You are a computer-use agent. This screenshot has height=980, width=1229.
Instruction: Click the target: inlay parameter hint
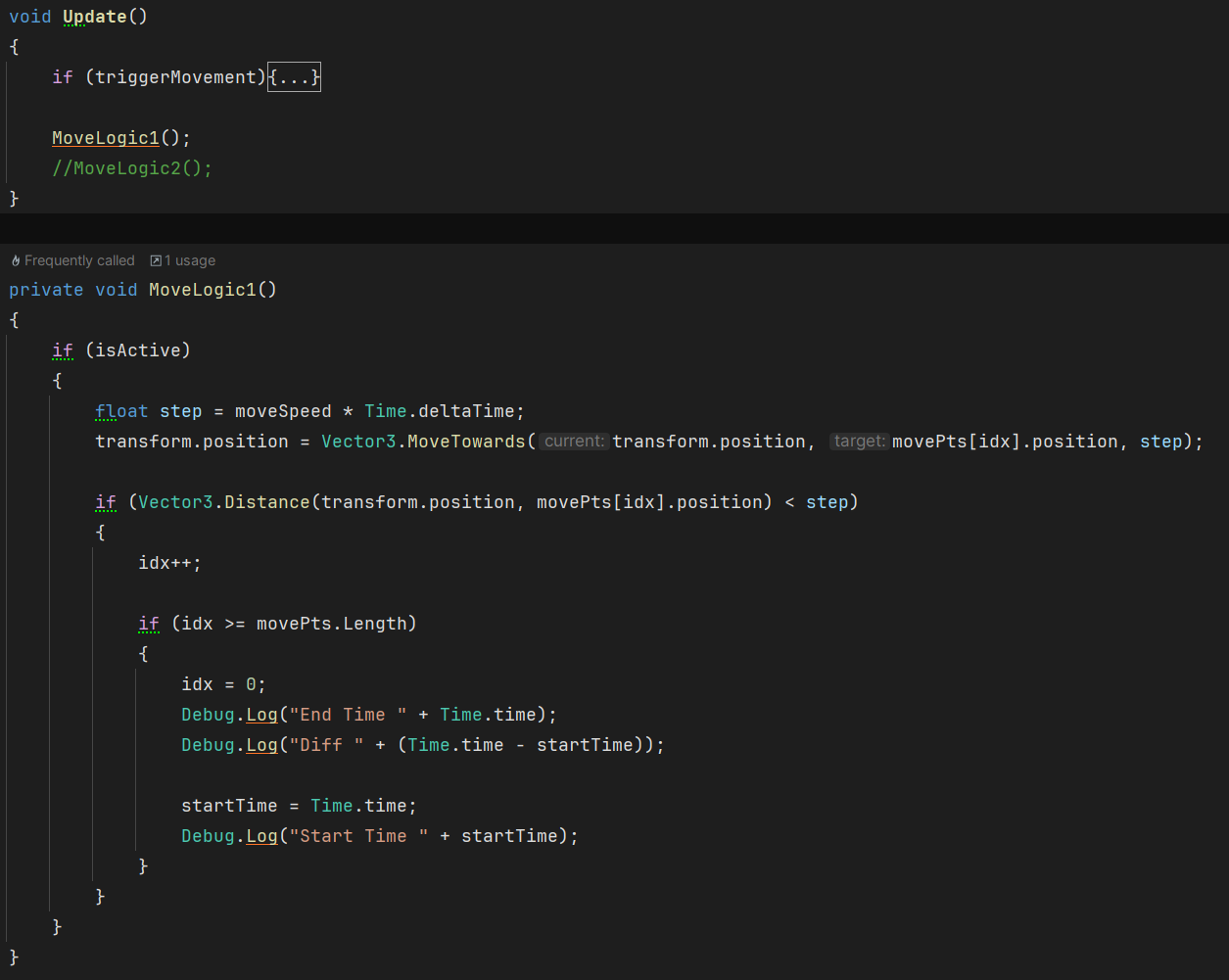coord(860,441)
